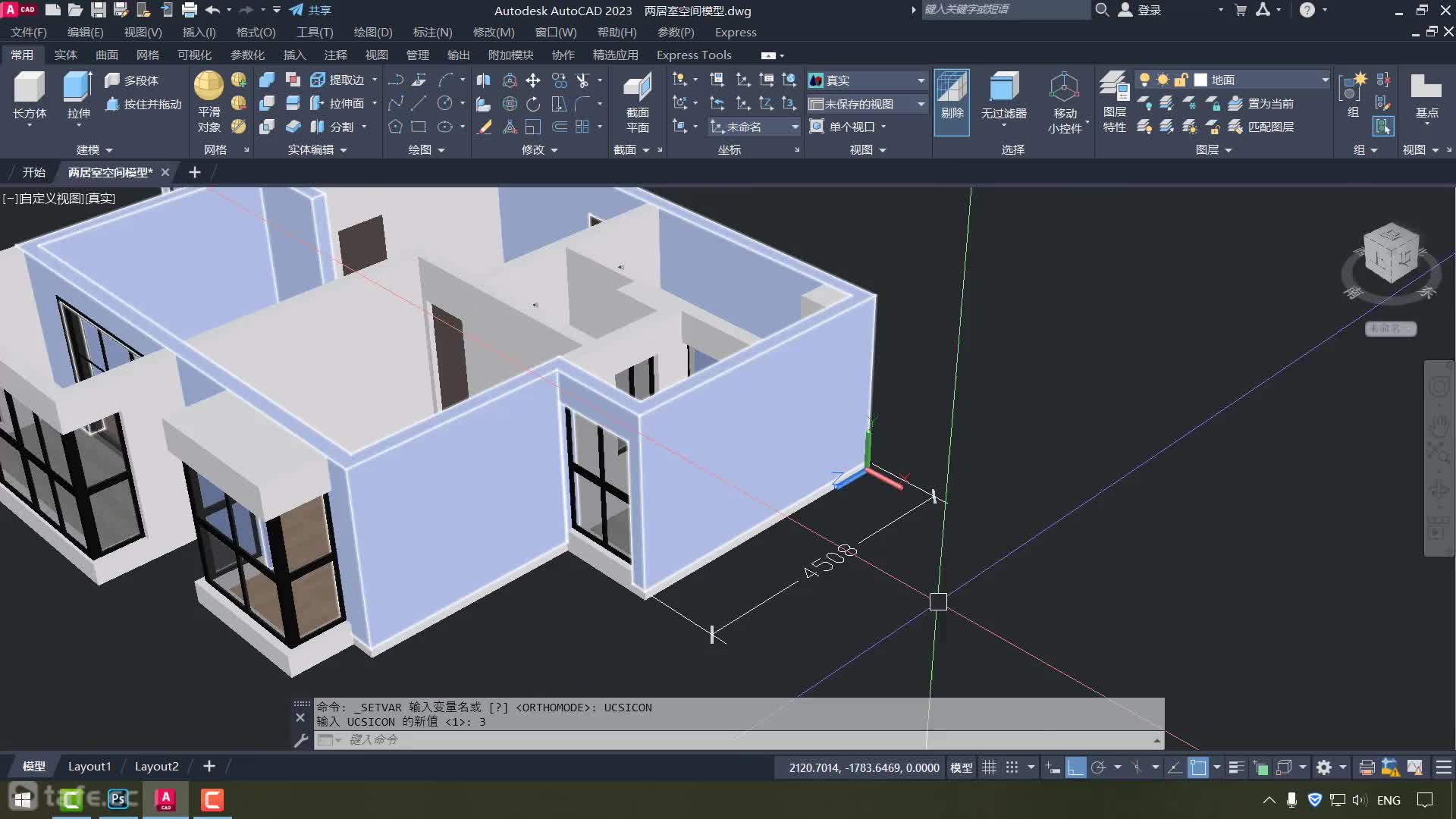This screenshot has width=1456, height=819.
Task: Select the Polygon drawing tool
Action: (x=395, y=127)
